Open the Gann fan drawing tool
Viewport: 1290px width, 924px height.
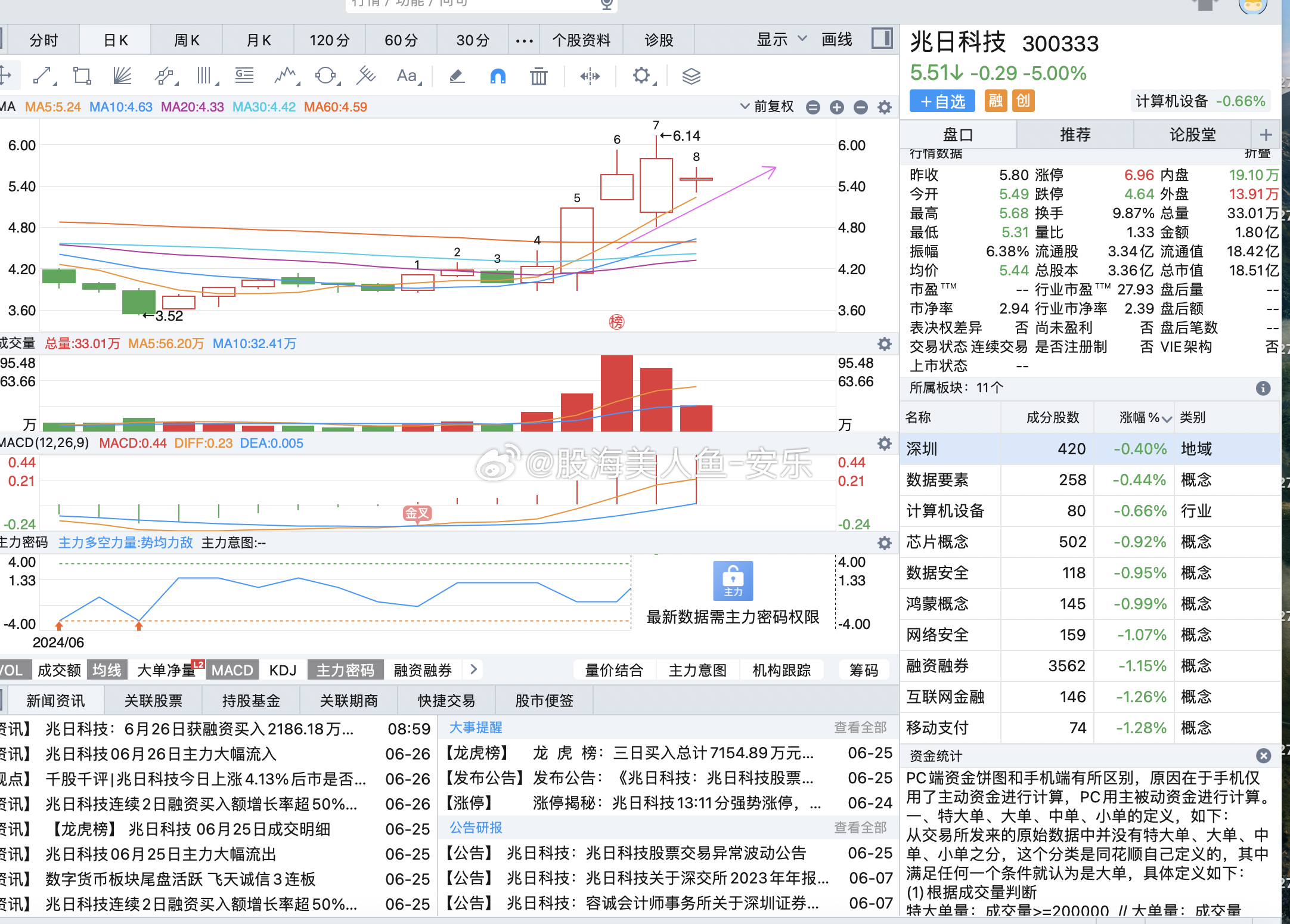(122, 76)
